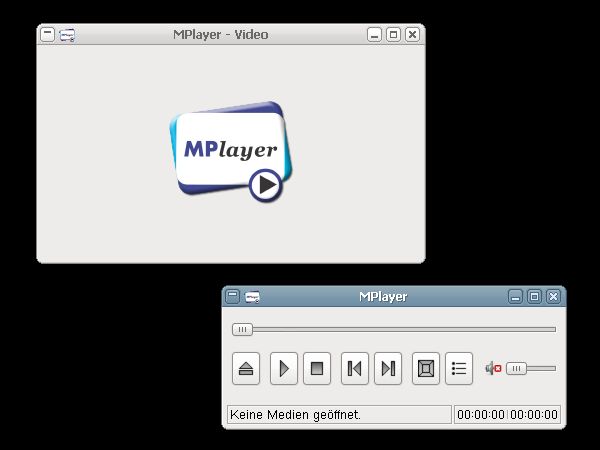Click the middle of the seek bar track
Viewport: 600px width, 450px height.
click(394, 329)
